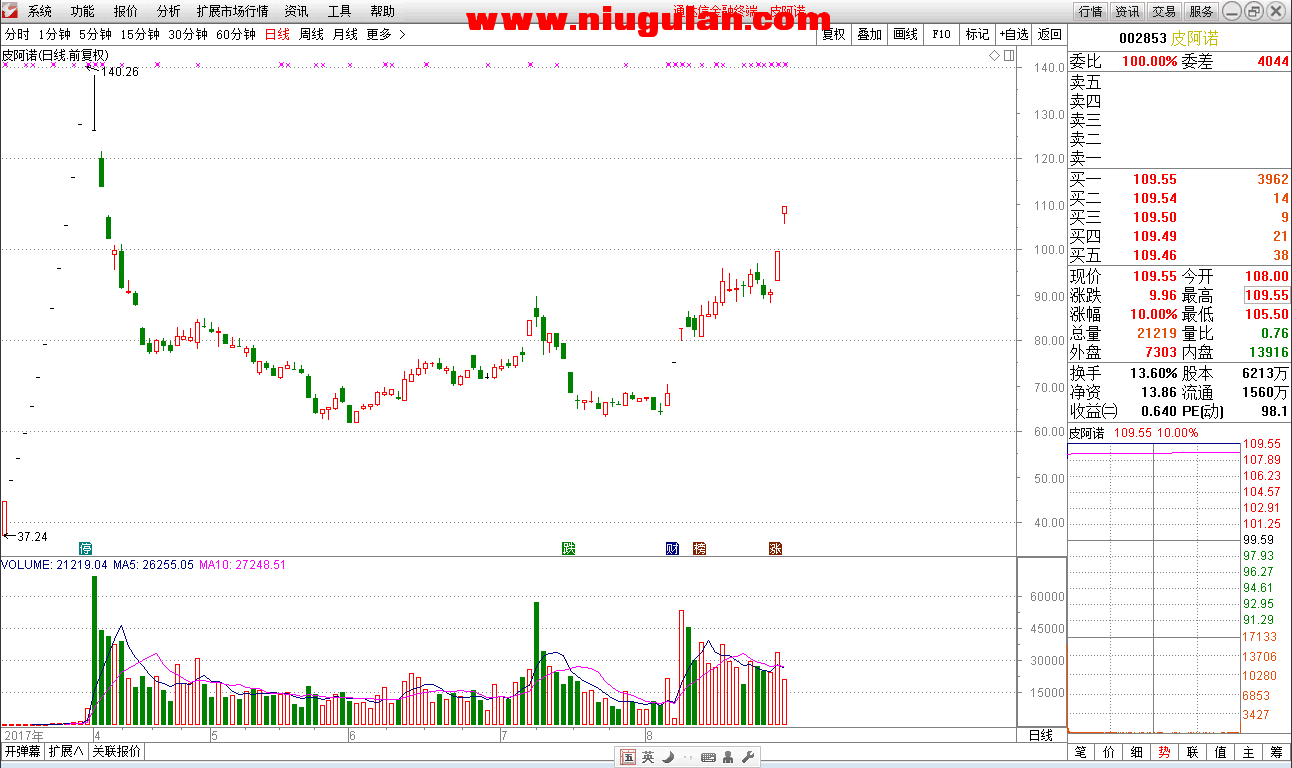The width and height of the screenshot is (1292, 768).
Task: Click the 日线 label below volume axis
Action: click(x=1041, y=735)
